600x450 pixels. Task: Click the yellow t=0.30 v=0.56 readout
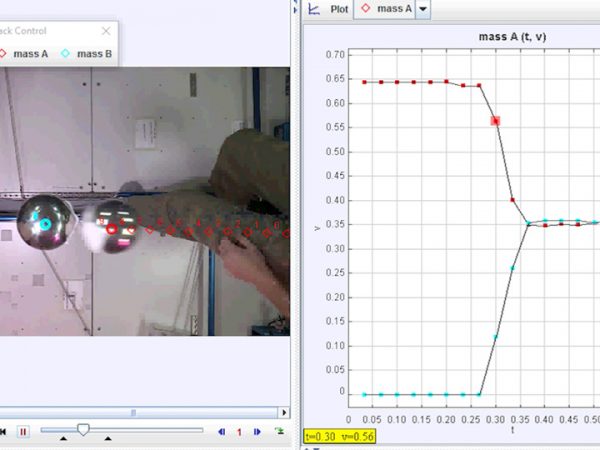pos(340,437)
